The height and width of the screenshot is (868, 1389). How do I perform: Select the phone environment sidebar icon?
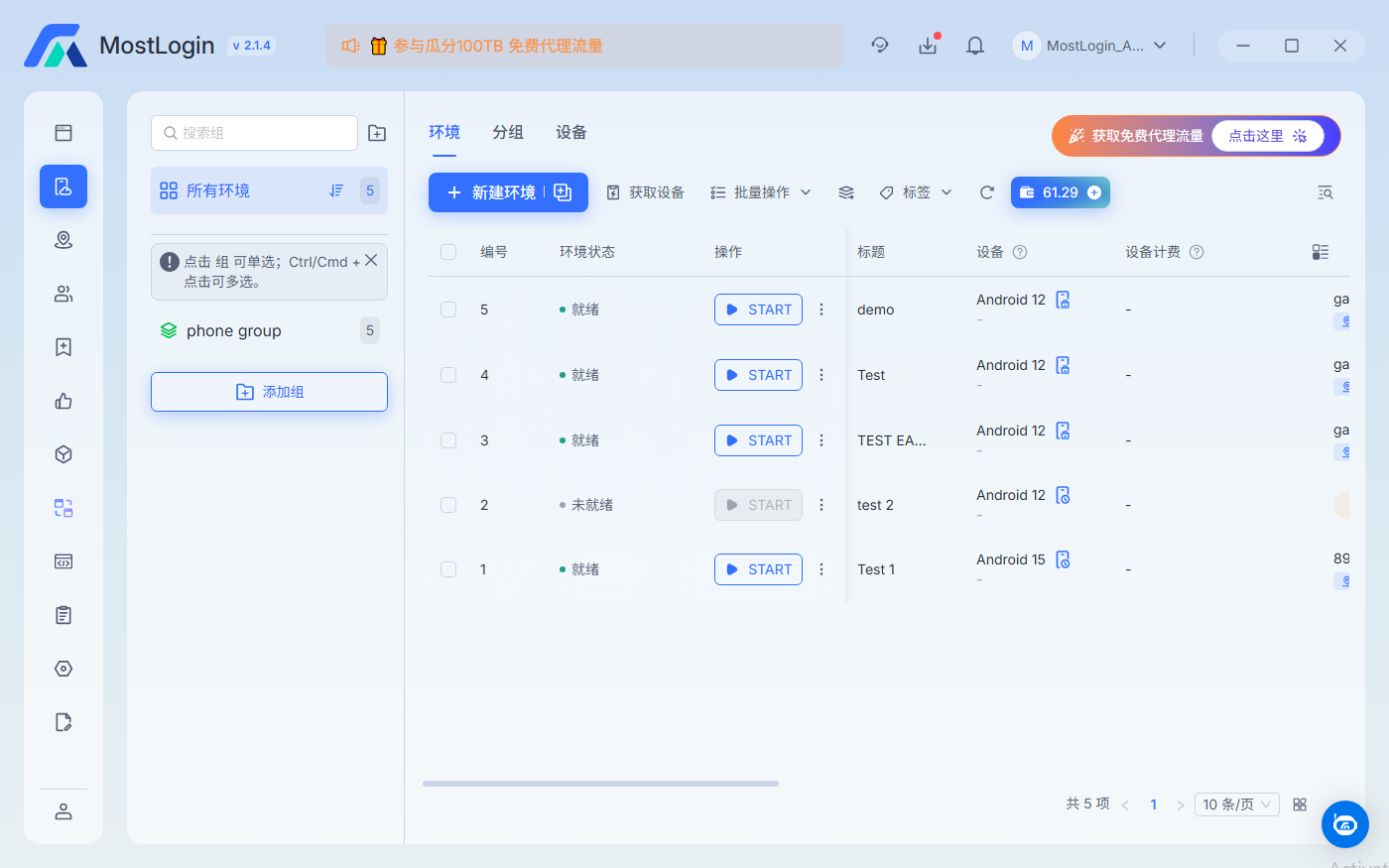[63, 186]
